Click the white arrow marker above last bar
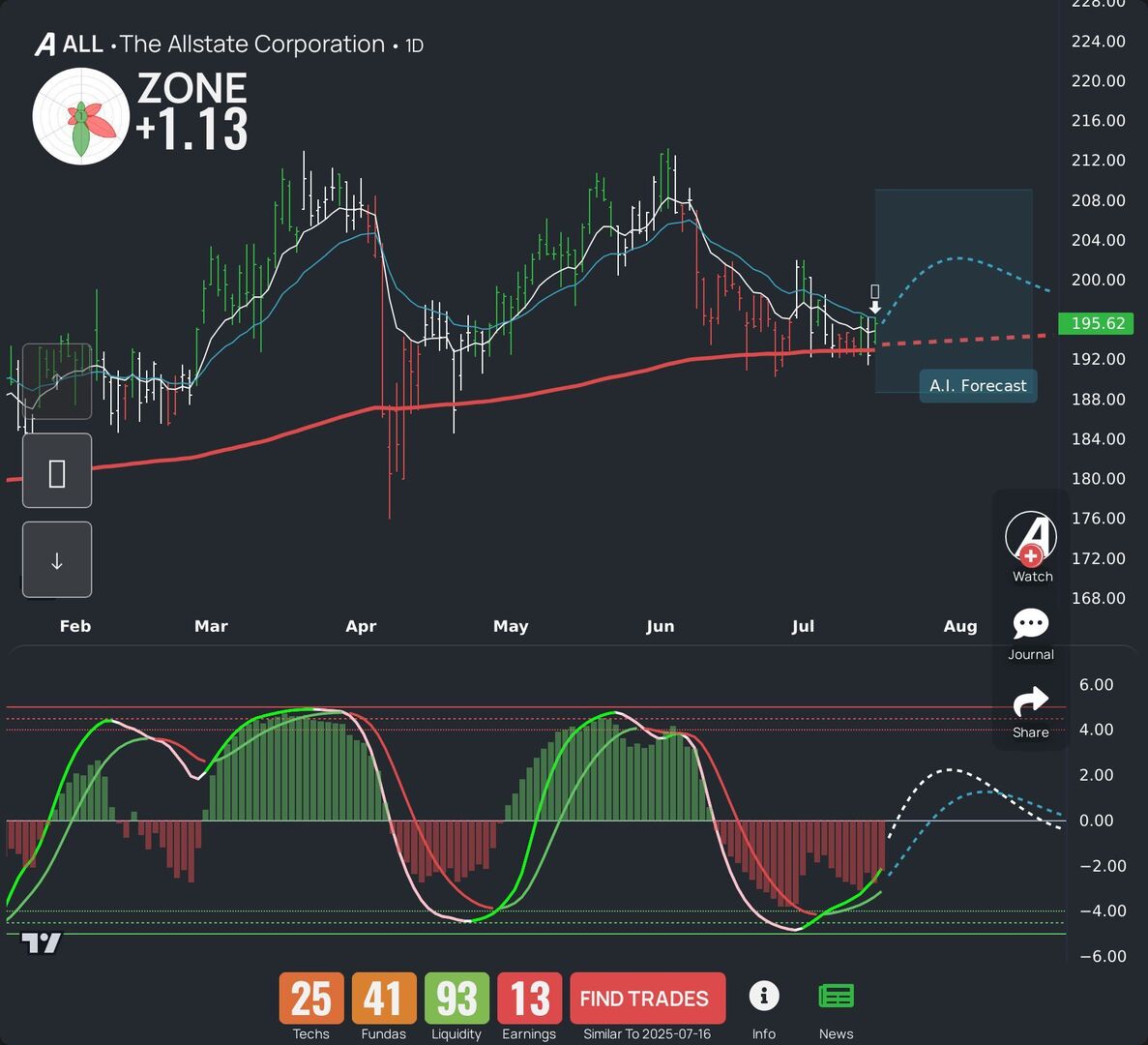 874,307
